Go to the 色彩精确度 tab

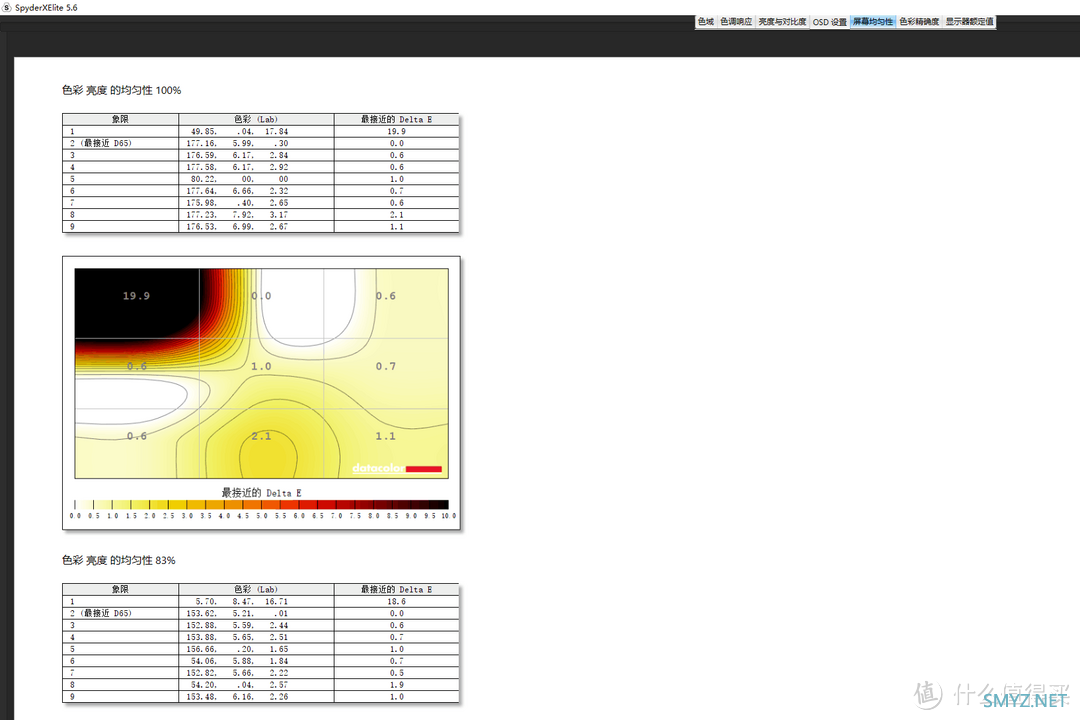pos(920,22)
